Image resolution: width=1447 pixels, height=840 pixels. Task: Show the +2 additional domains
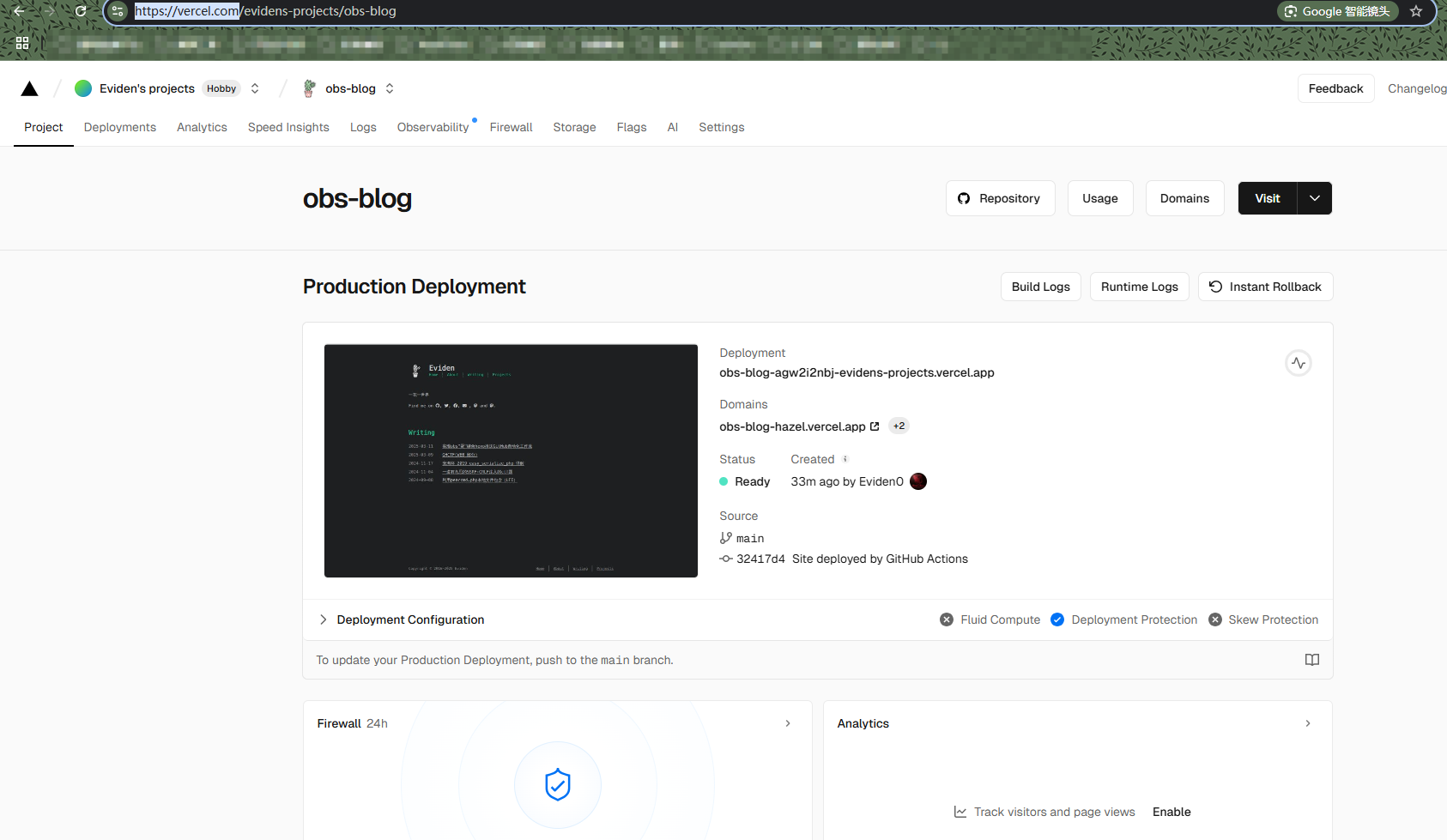(899, 426)
